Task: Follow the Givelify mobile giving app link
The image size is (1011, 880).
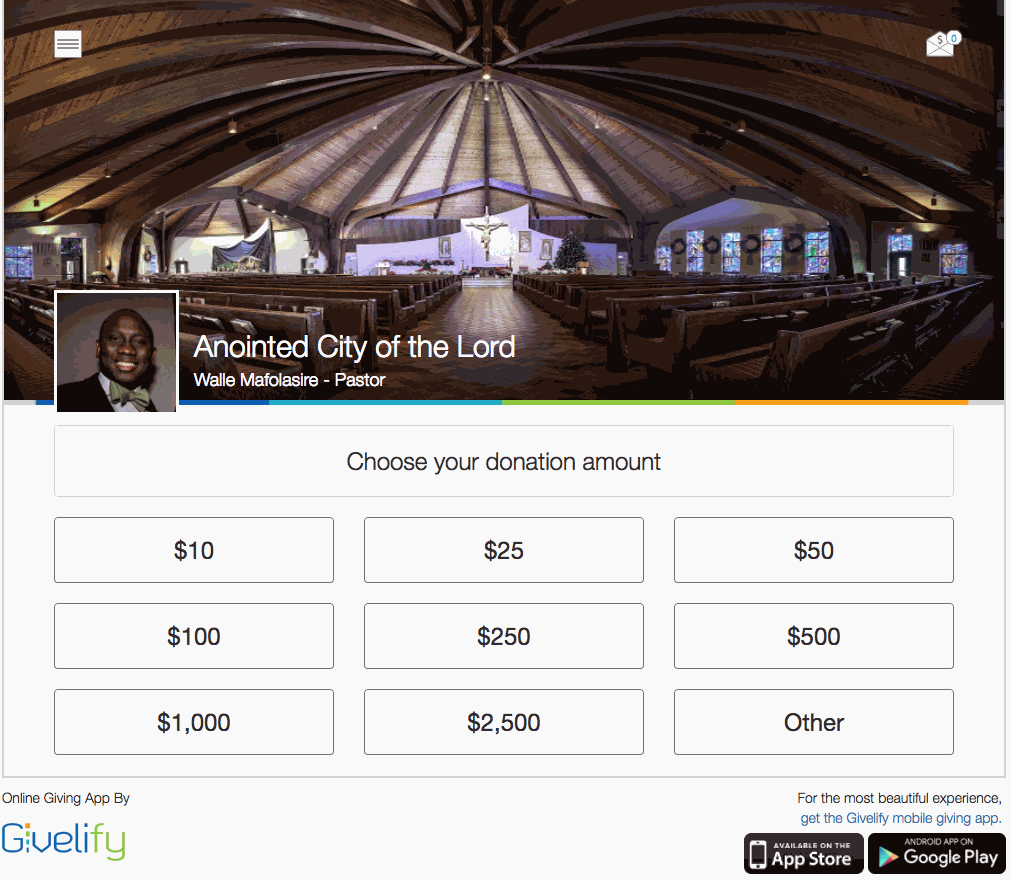Action: [901, 818]
